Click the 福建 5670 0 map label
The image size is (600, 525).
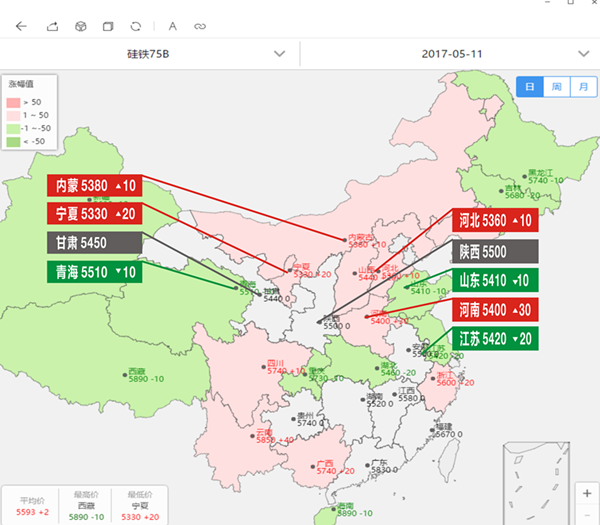(x=448, y=430)
